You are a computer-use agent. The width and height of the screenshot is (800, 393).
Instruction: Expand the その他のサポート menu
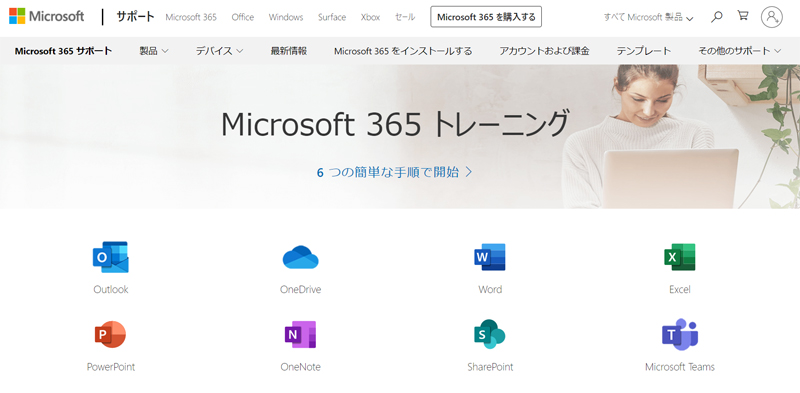click(x=740, y=51)
